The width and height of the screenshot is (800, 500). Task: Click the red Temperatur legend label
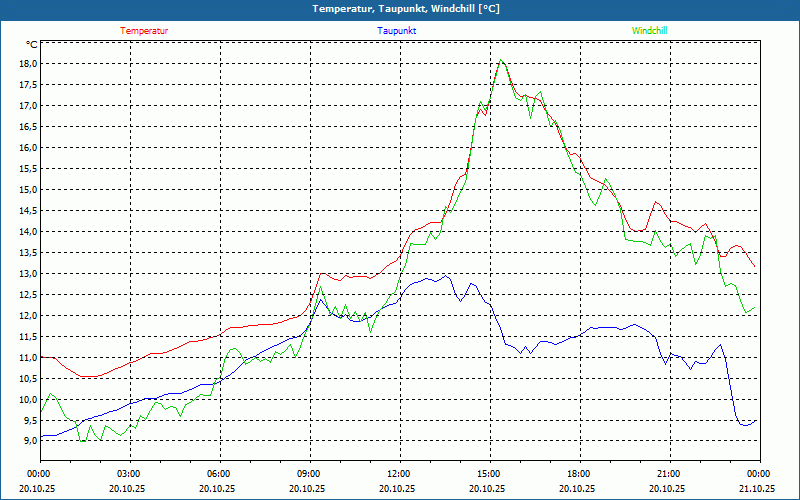tap(144, 31)
